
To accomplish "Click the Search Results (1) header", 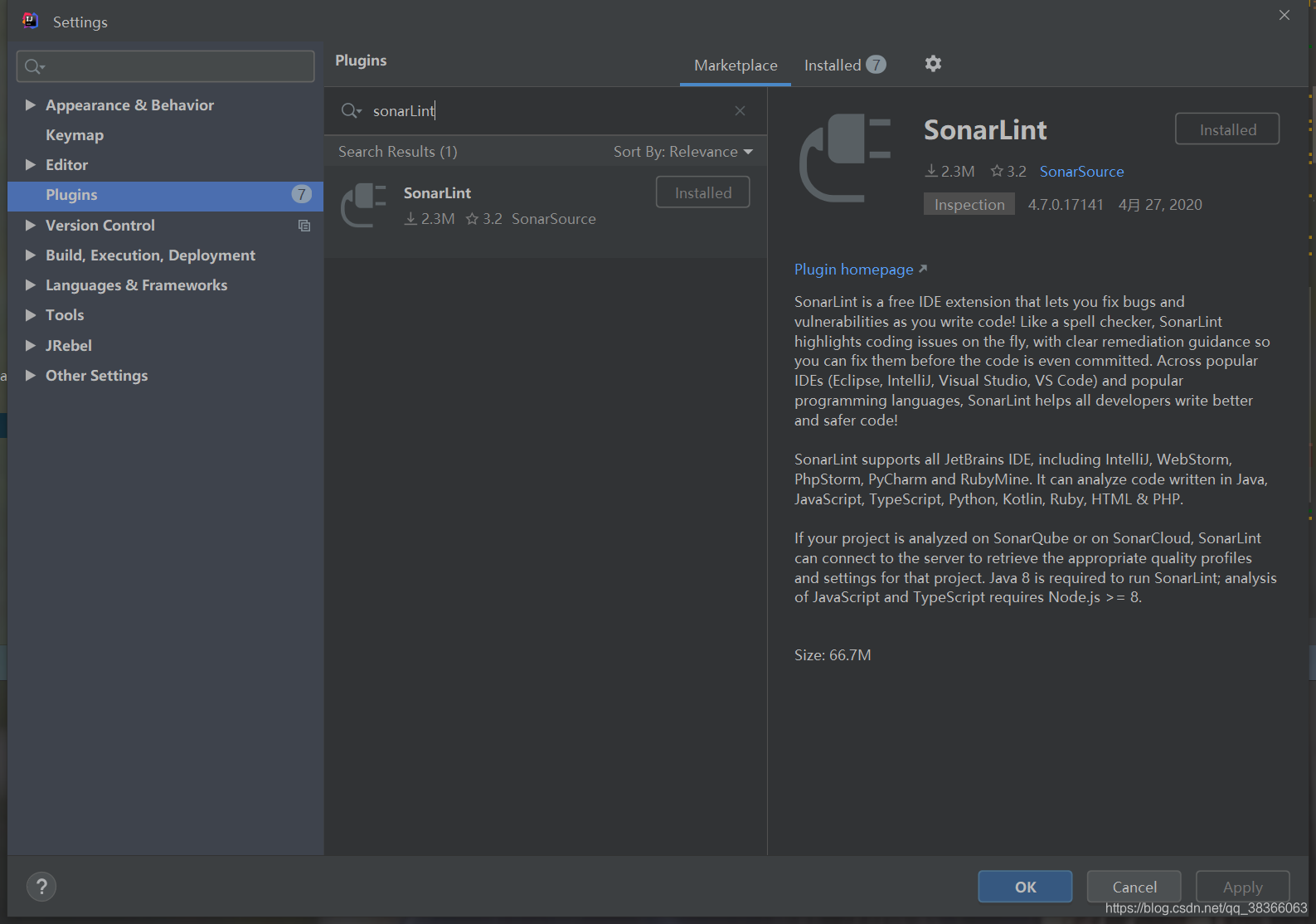I will click(398, 152).
